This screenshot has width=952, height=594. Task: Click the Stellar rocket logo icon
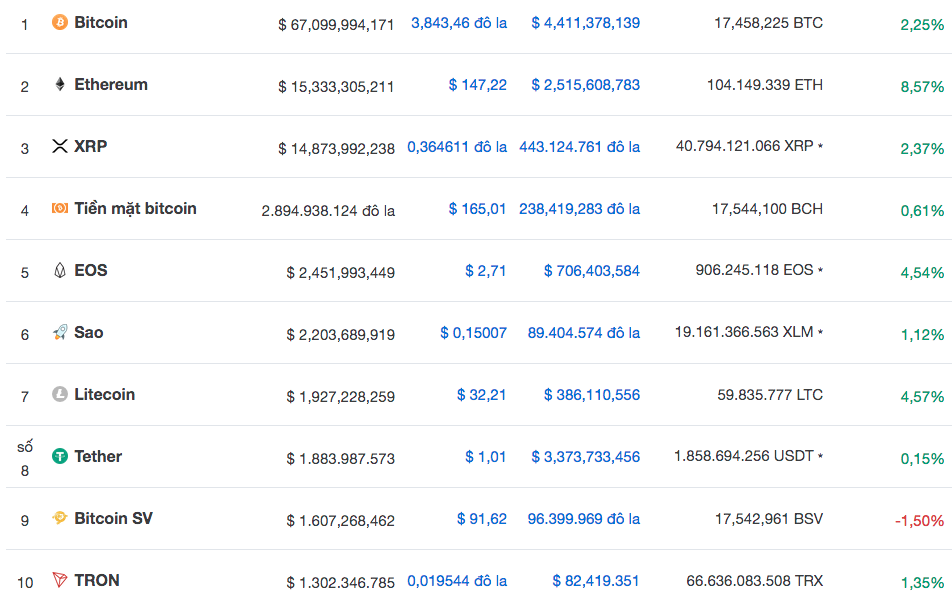click(60, 332)
